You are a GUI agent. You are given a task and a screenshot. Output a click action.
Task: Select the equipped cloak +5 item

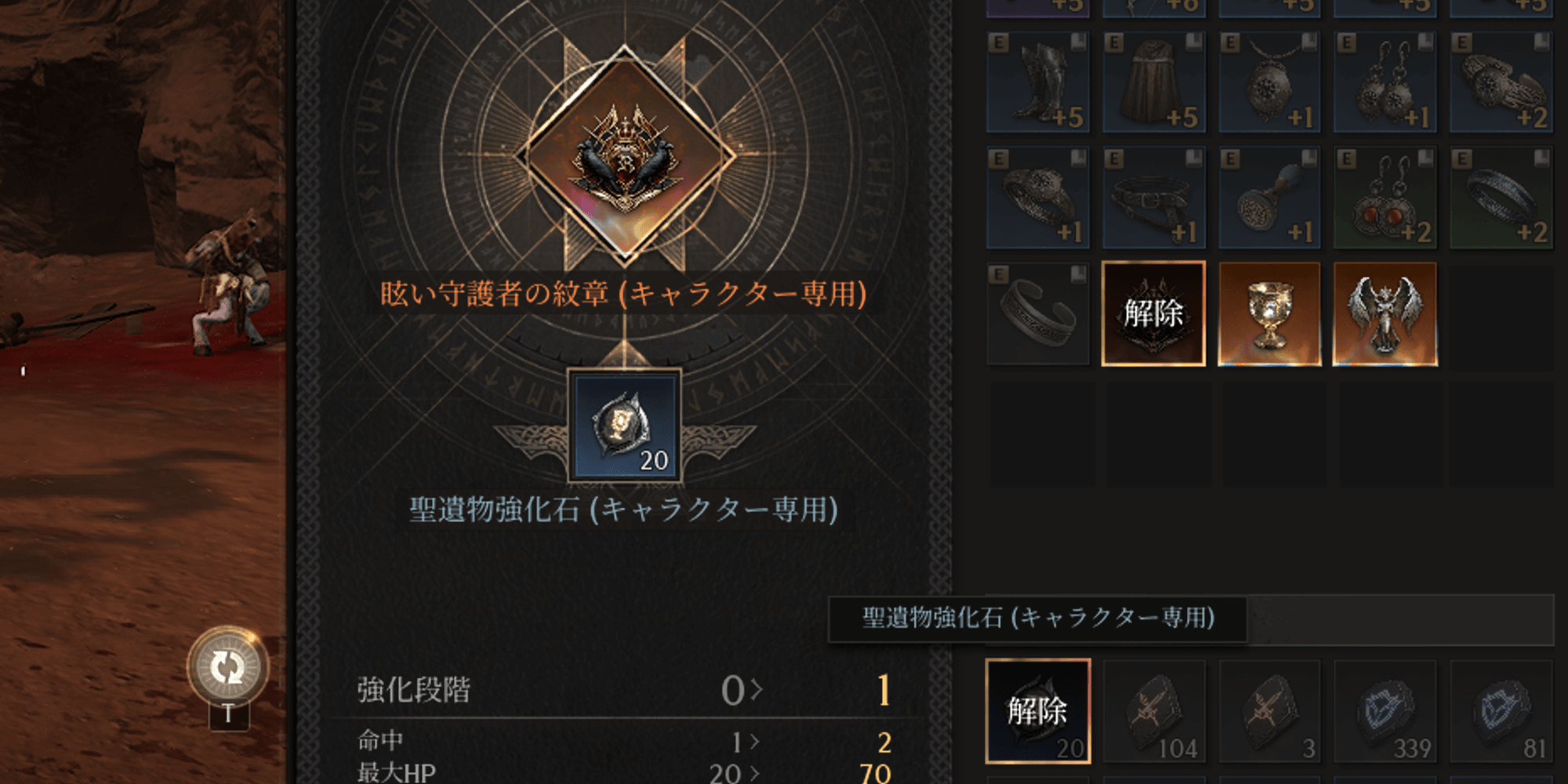tap(1153, 82)
